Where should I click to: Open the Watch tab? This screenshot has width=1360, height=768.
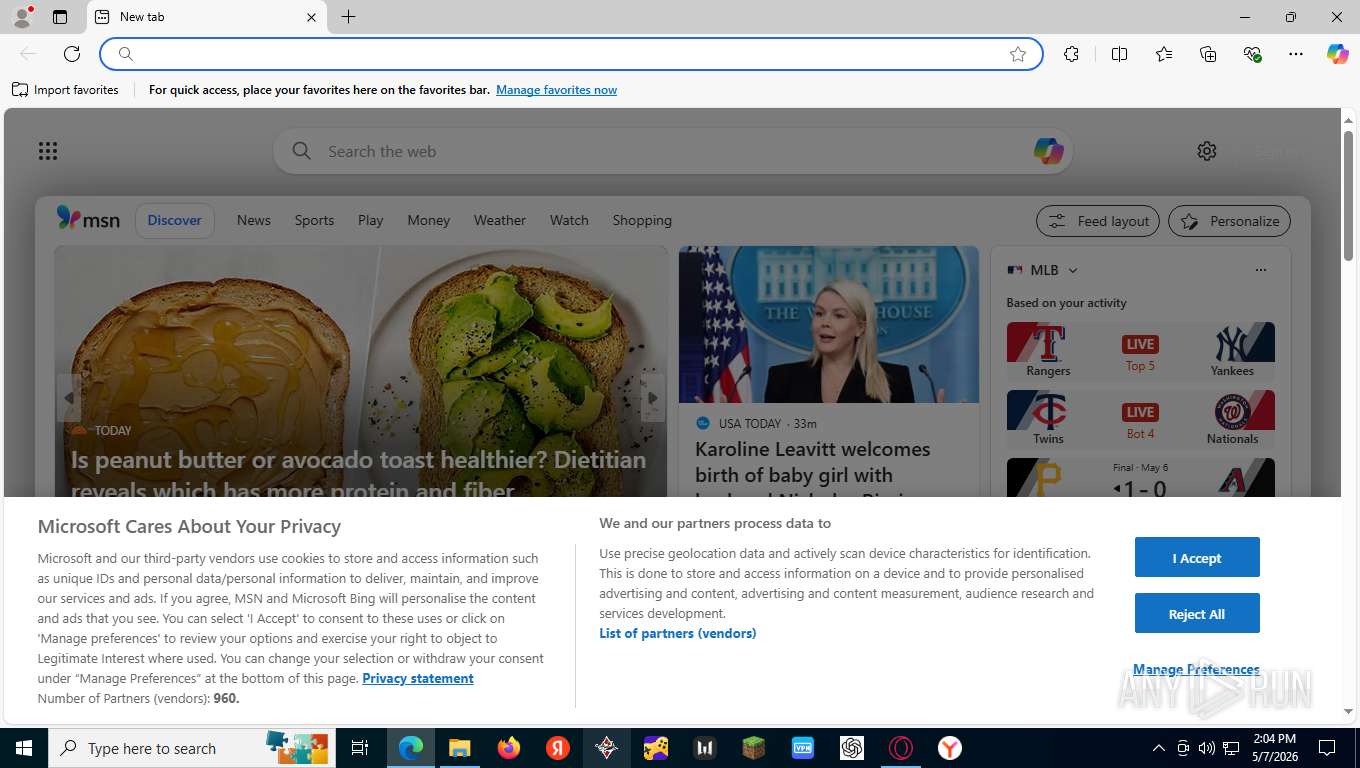(x=569, y=220)
